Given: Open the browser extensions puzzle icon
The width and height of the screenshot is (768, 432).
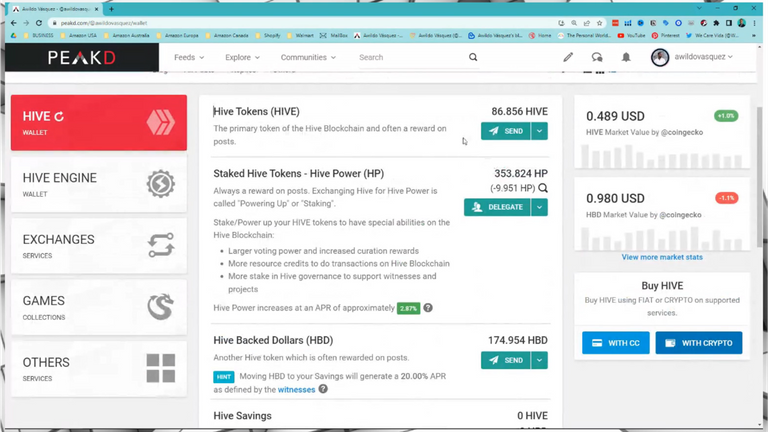Looking at the screenshot, I should (716, 23).
